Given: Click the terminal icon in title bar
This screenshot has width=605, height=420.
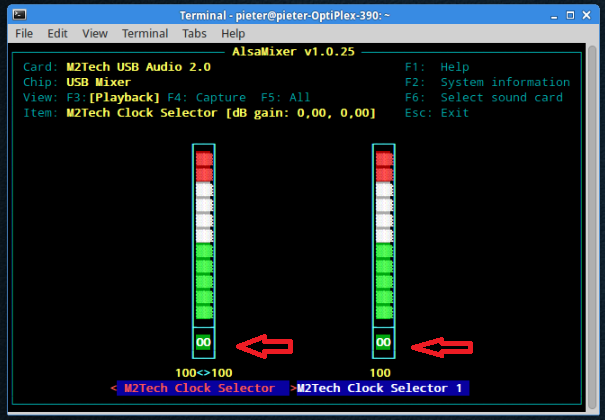Looking at the screenshot, I should click(x=19, y=15).
